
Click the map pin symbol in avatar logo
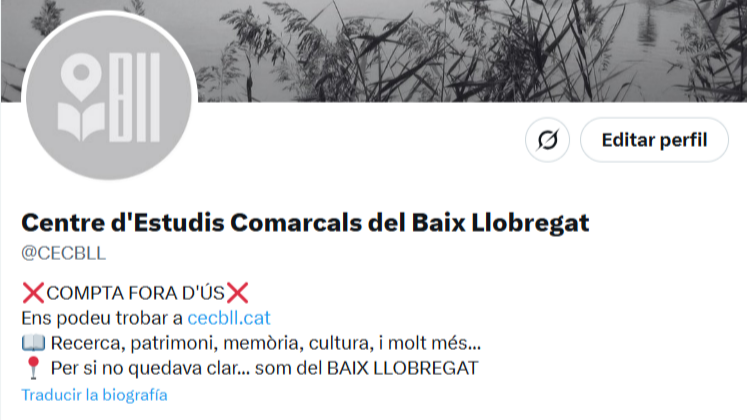81,76
